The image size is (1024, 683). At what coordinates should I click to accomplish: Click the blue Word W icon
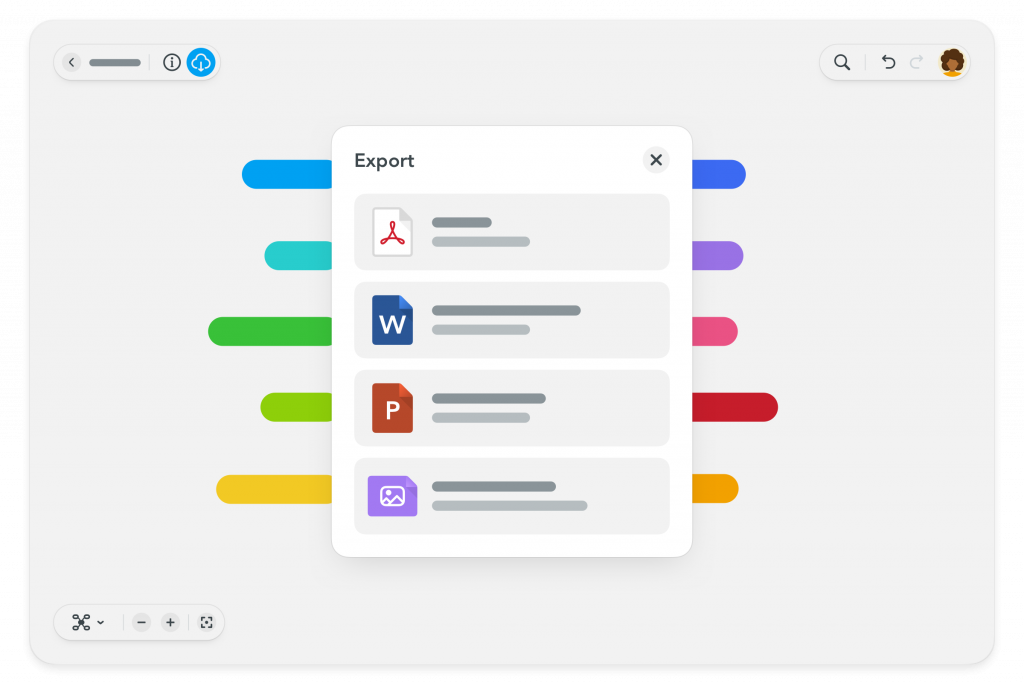(392, 320)
